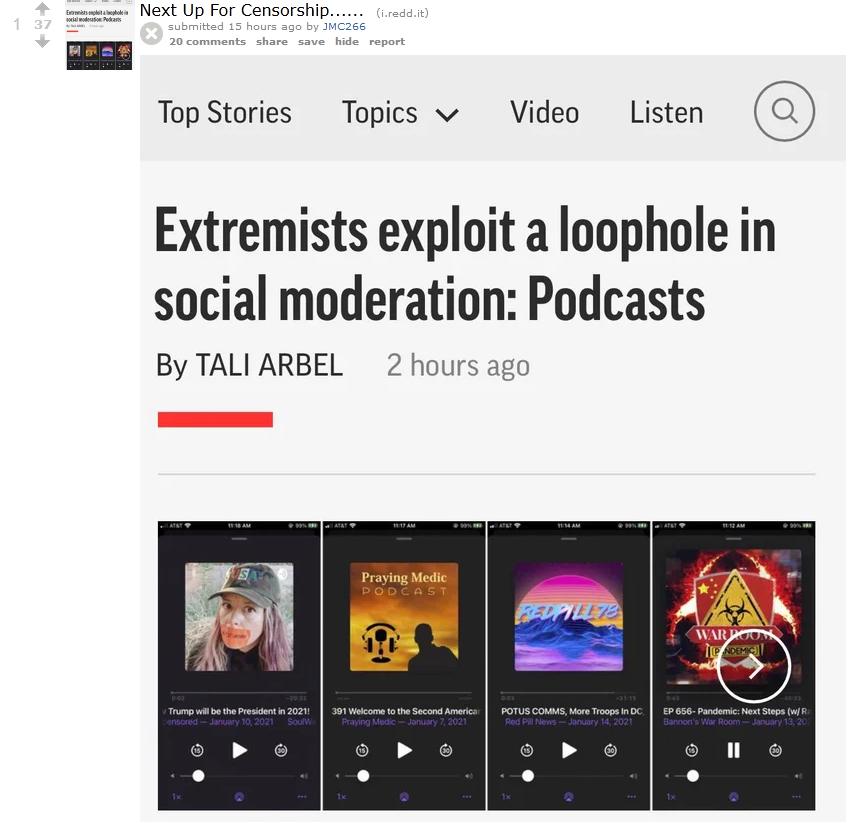This screenshot has height=829, width=865.
Task: Downvote the Next Up For Censorship post
Action: pos(42,41)
